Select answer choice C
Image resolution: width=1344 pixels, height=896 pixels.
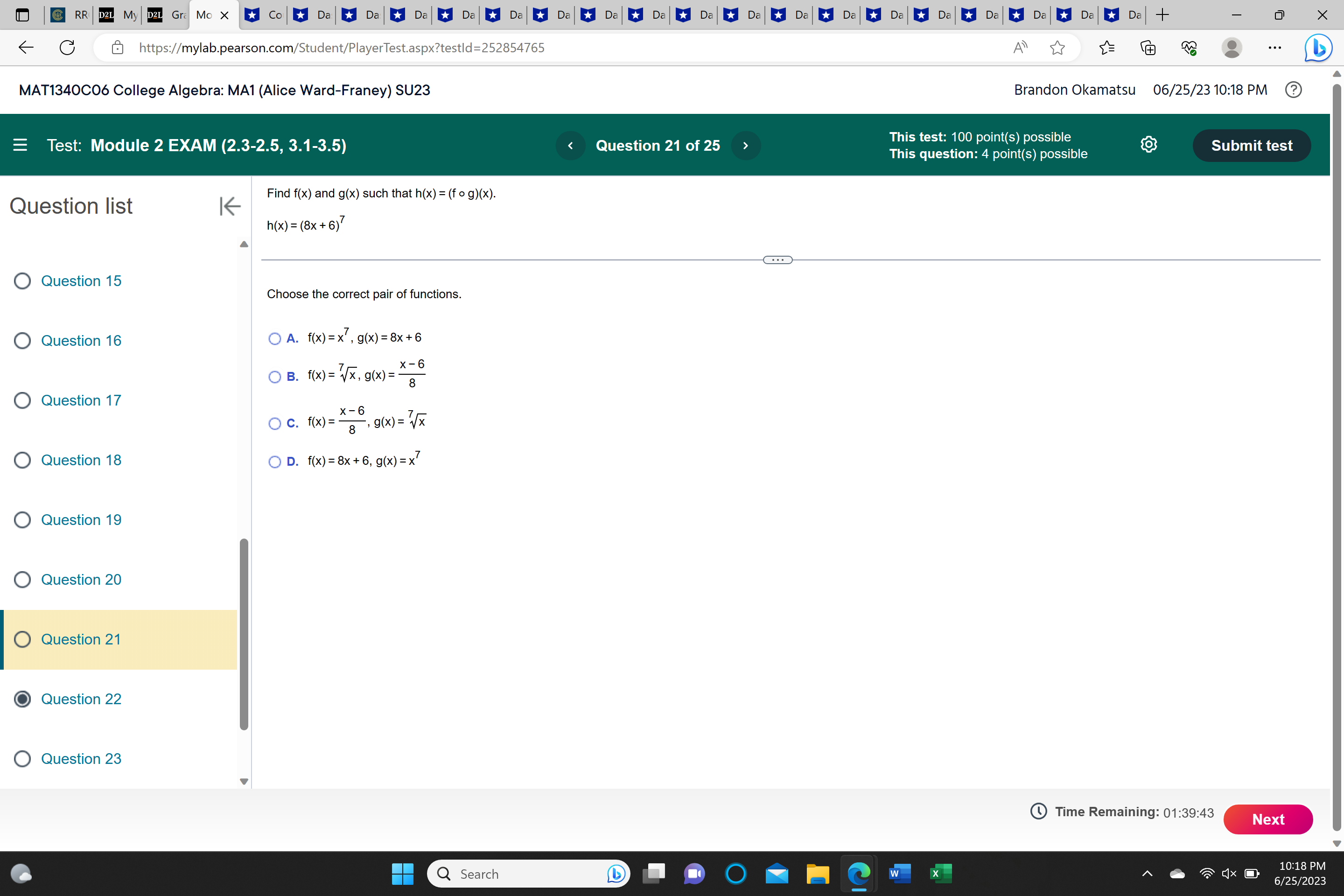(274, 423)
